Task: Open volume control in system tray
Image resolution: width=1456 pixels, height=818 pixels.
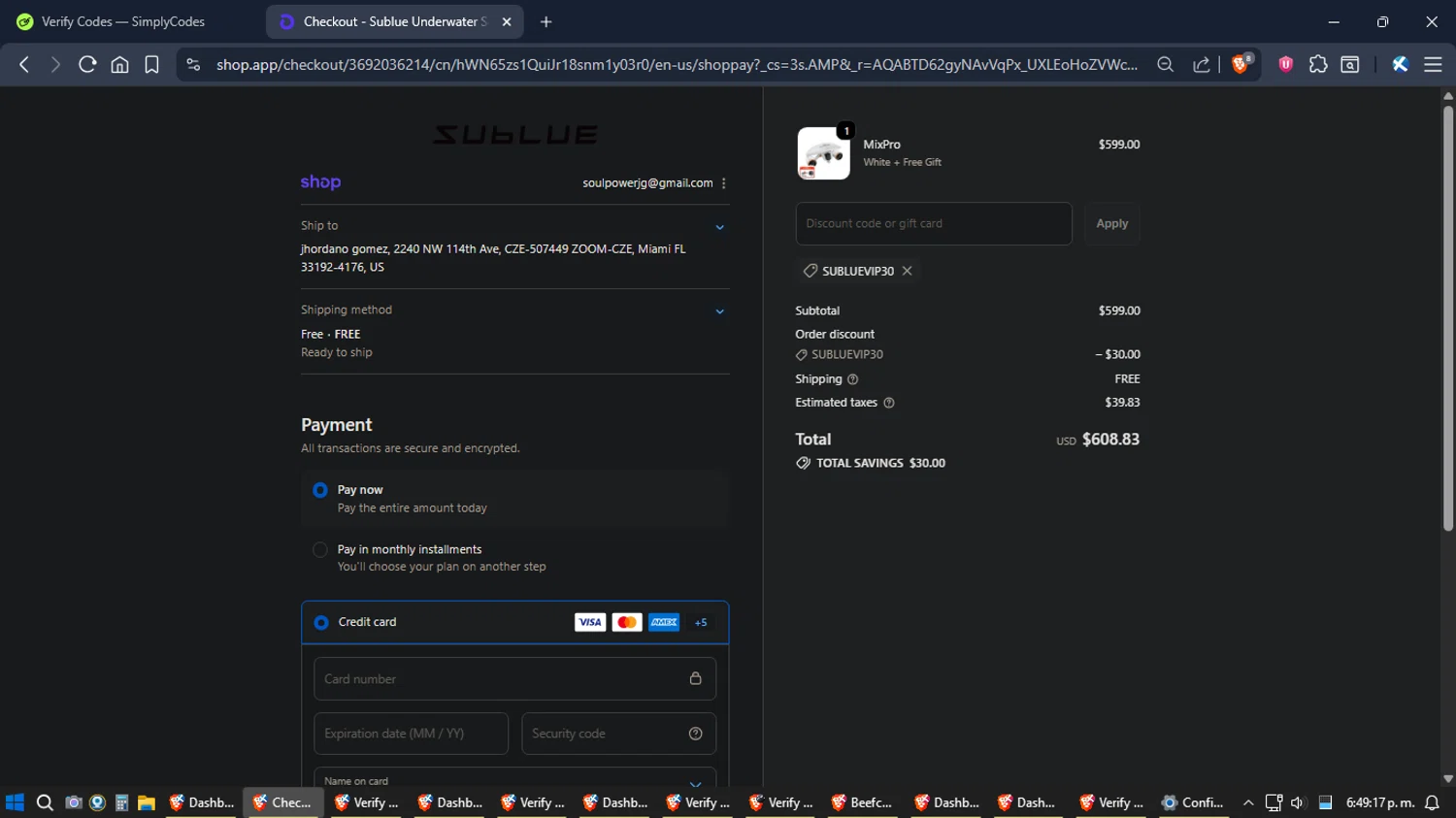Action: tap(1298, 802)
